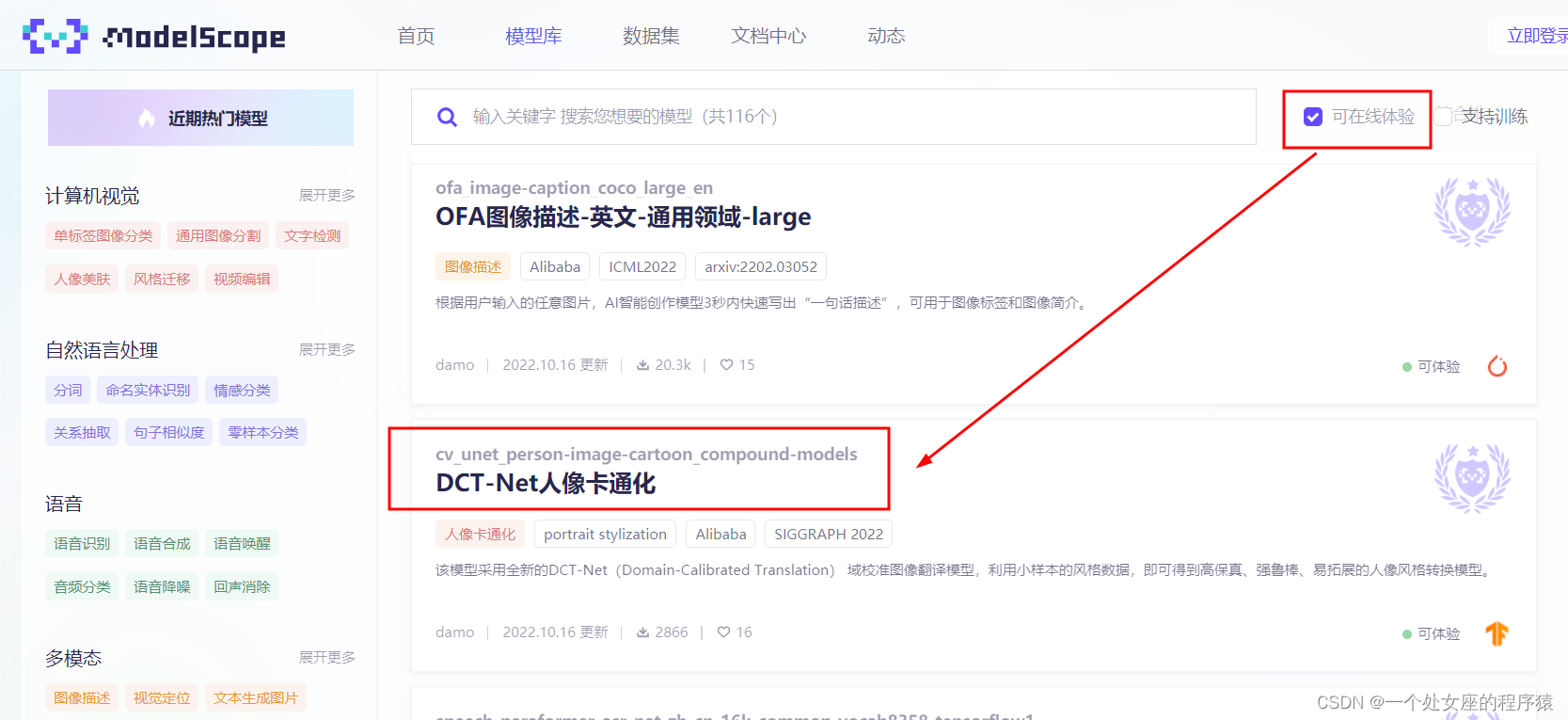The height and width of the screenshot is (720, 1568).
Task: Filter by 文字检测 tag
Action: click(312, 235)
